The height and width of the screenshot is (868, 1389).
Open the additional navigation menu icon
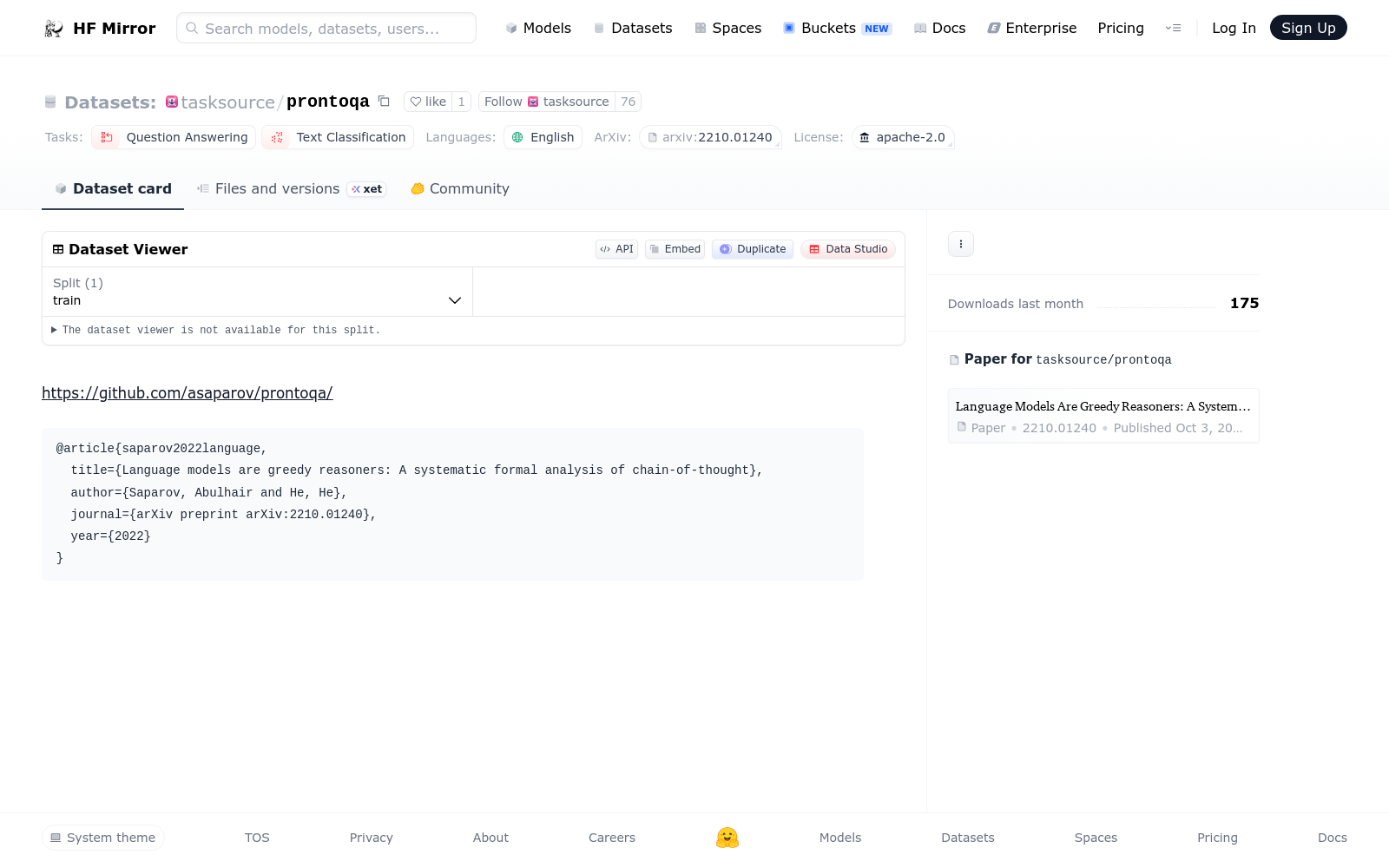[1174, 29]
